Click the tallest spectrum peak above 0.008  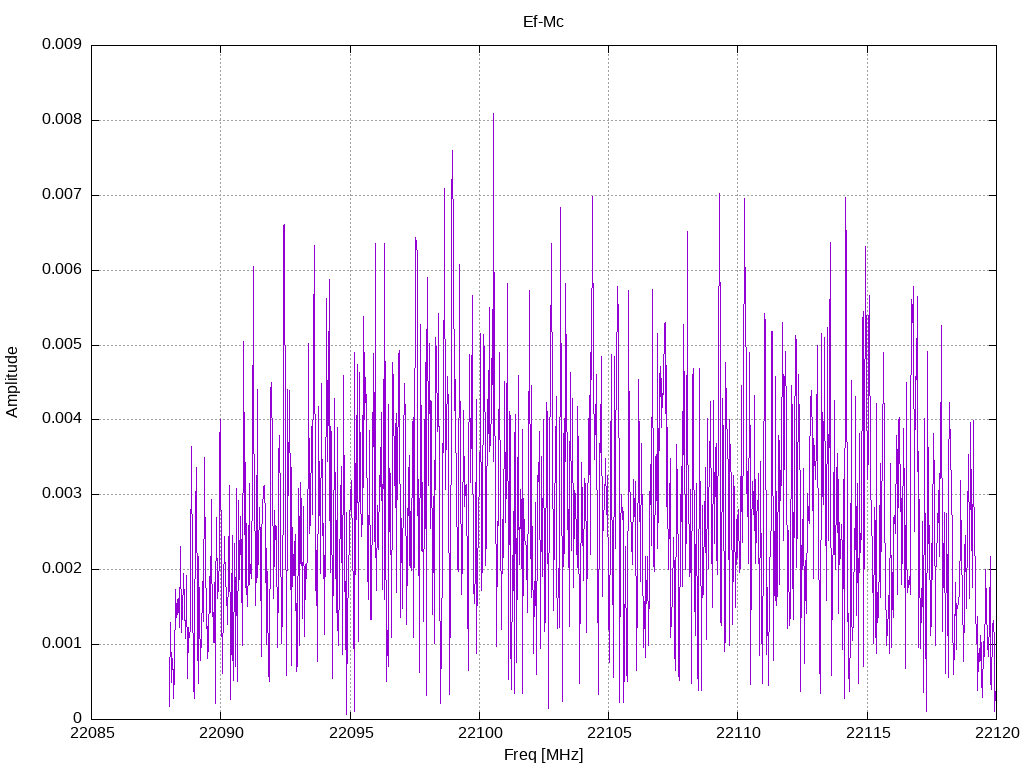pos(493,115)
